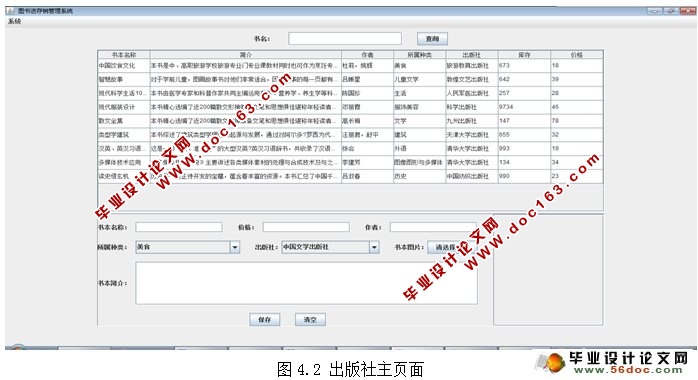The image size is (698, 380).
Task: Click the 查询 search button
Action: pos(432,39)
